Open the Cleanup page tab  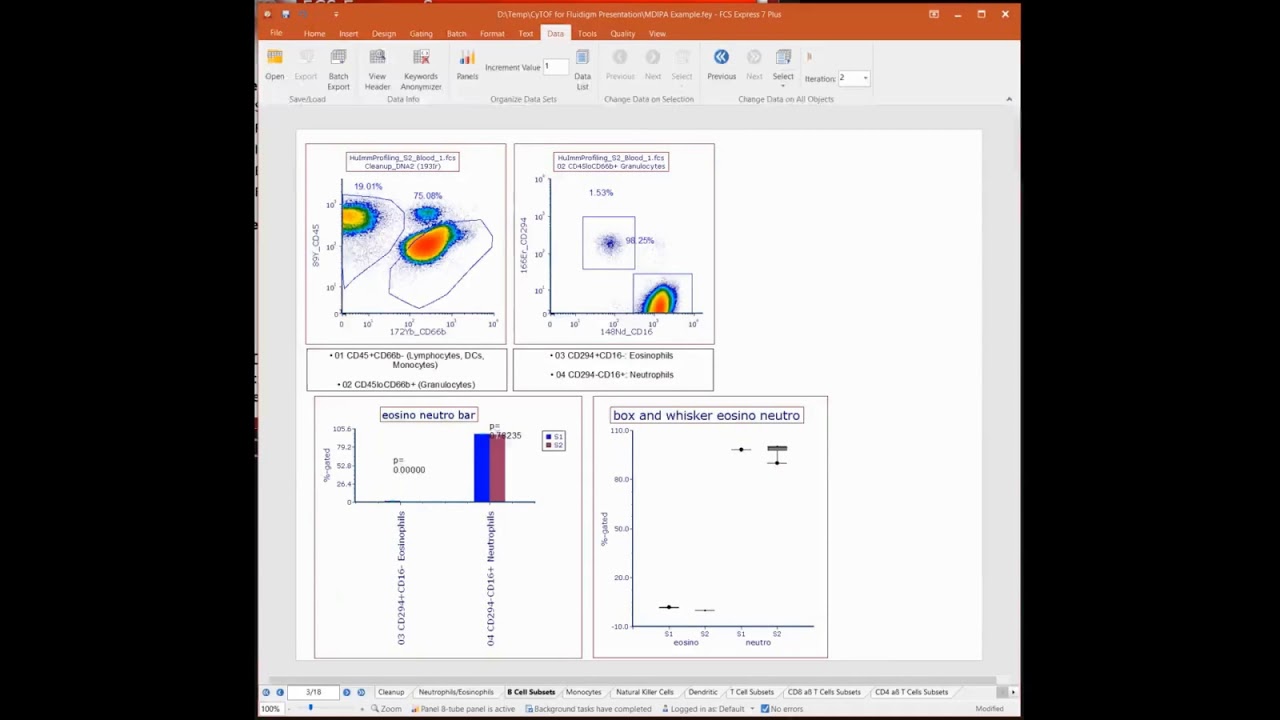click(x=391, y=692)
